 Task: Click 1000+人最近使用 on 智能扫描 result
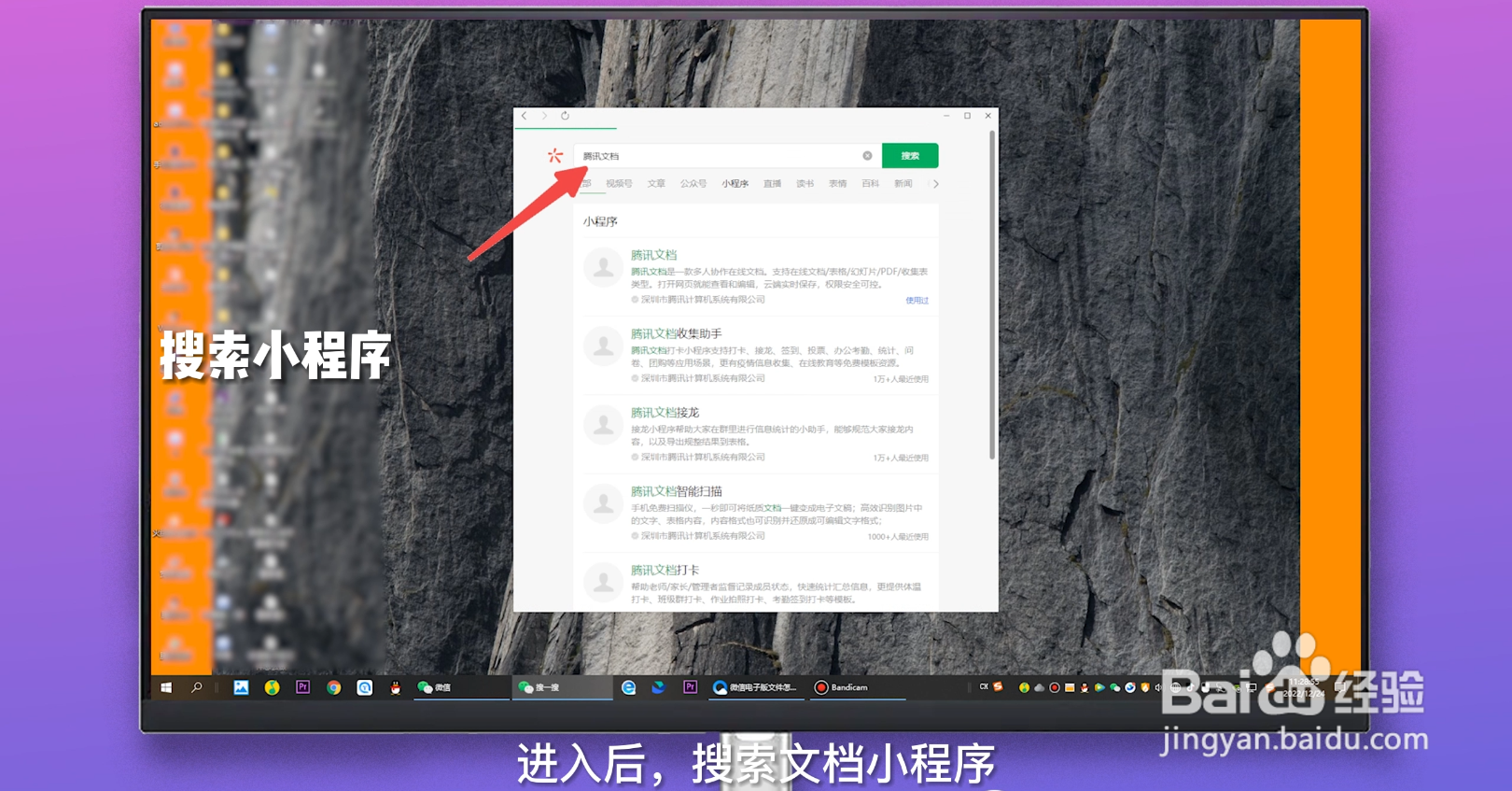tap(898, 537)
